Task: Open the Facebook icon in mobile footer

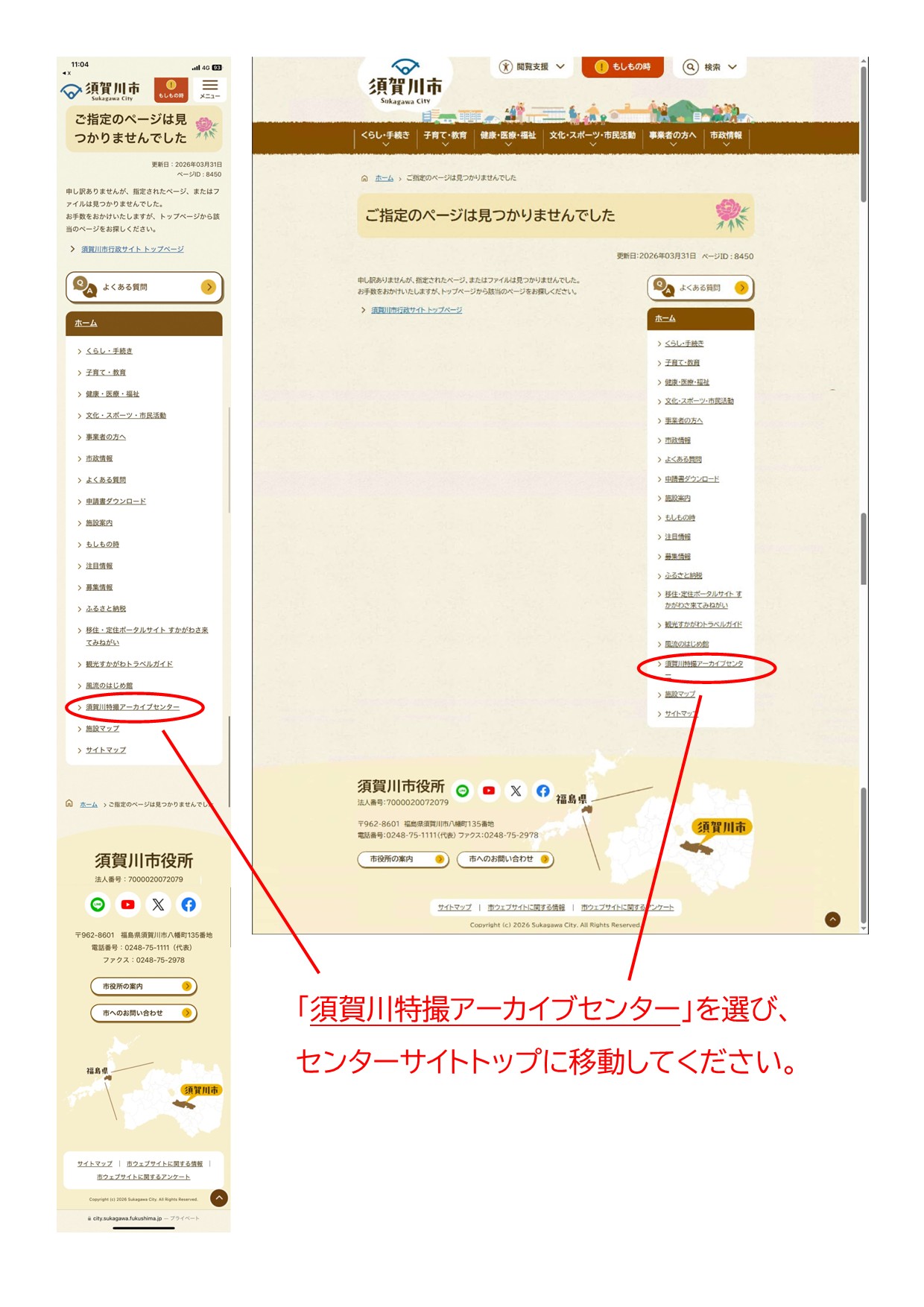Action: pyautogui.click(x=189, y=904)
